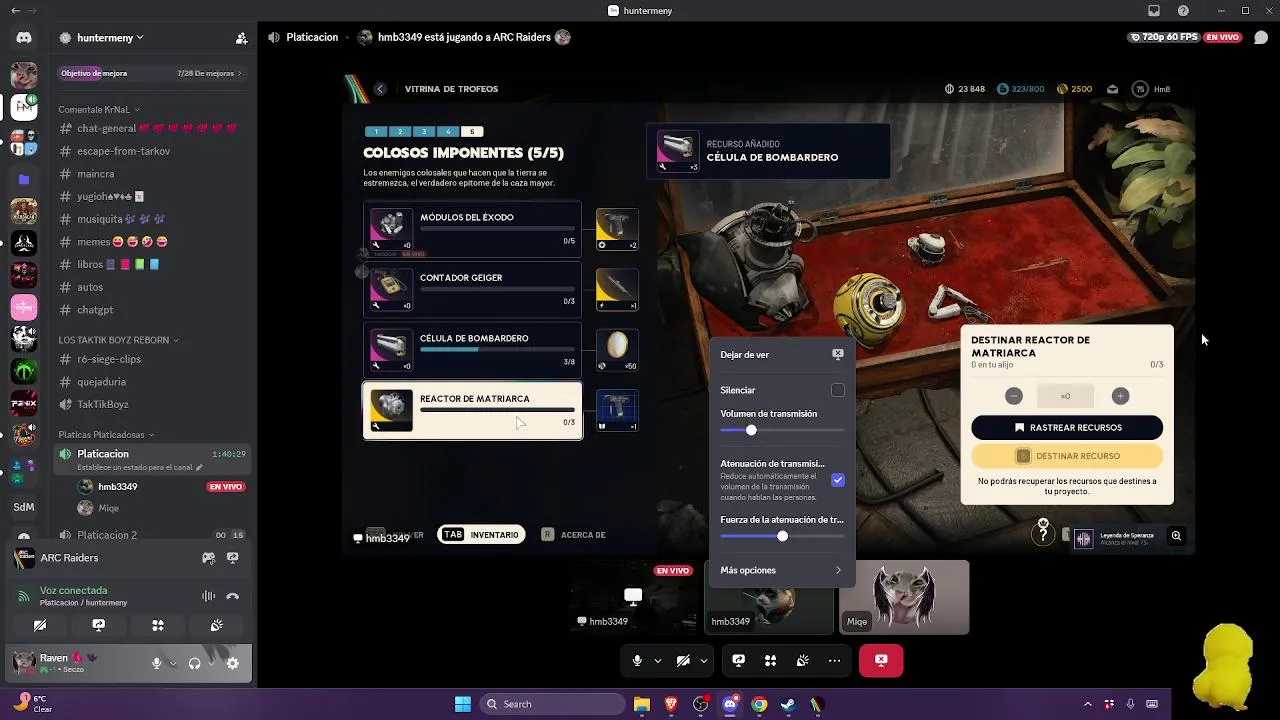Stop watching stream with red button

(881, 660)
